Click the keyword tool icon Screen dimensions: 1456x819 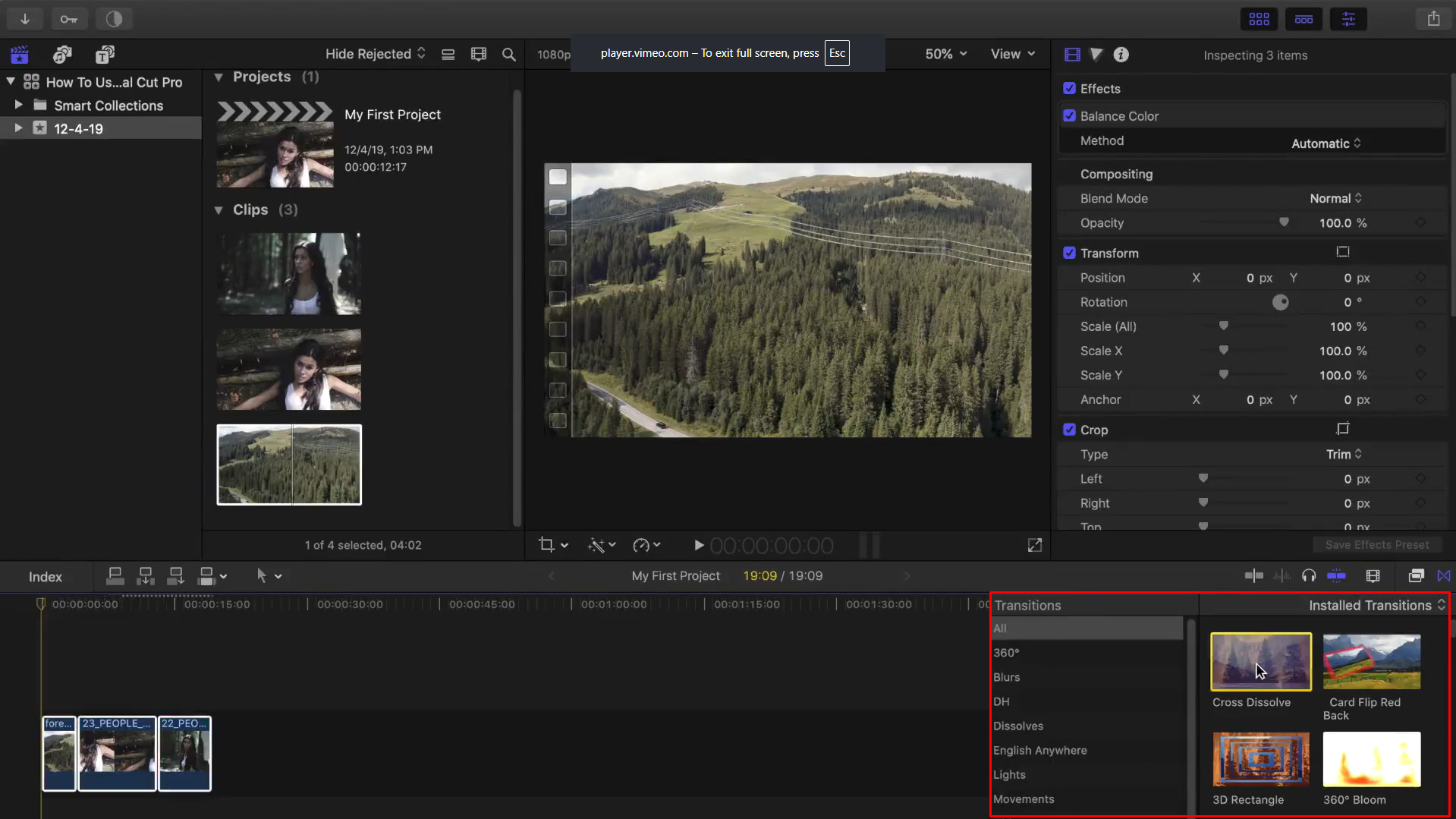click(x=69, y=18)
